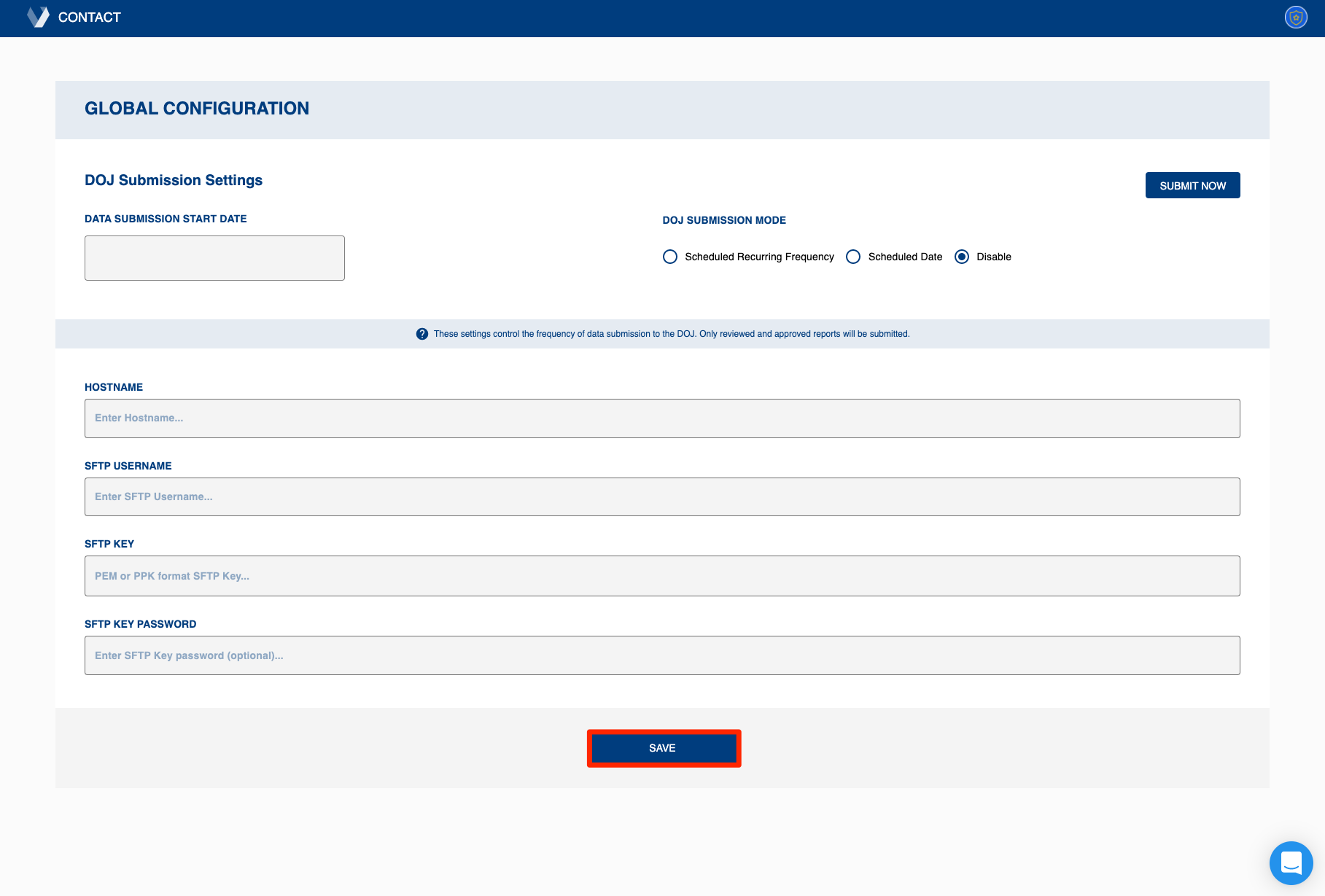This screenshot has width=1325, height=896.
Task: Open the CONTACT header item
Action: click(x=90, y=17)
